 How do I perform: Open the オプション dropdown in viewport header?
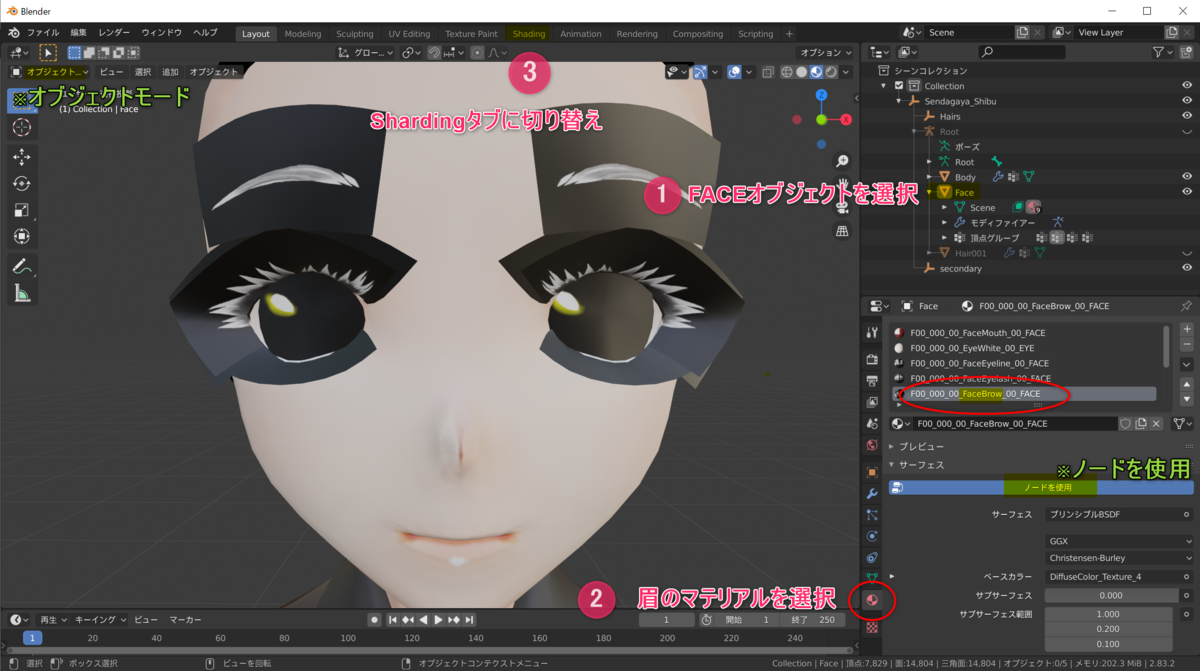click(x=825, y=52)
